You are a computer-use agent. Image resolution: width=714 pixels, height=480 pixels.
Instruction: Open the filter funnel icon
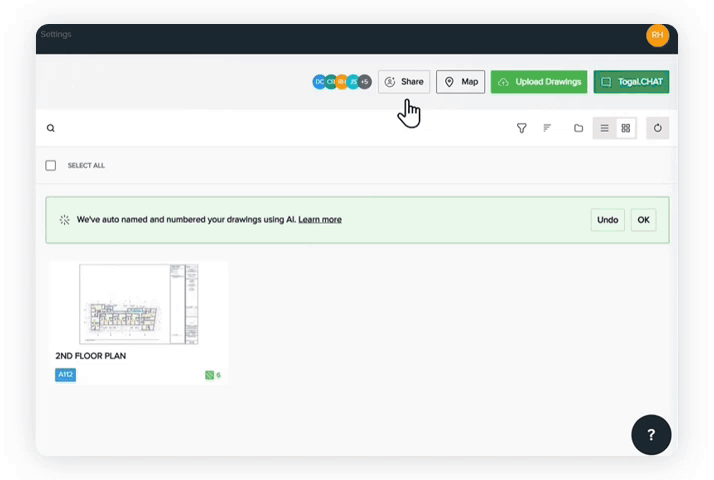coord(521,128)
